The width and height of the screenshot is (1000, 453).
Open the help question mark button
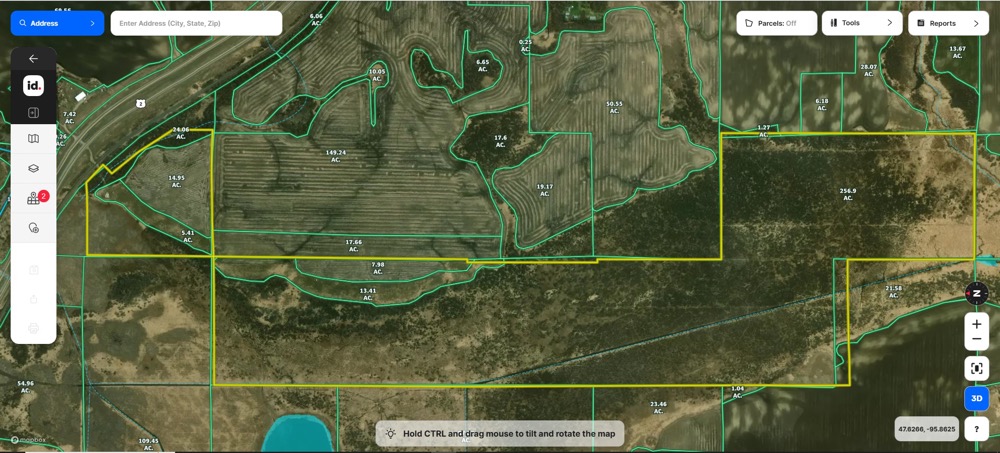point(977,429)
